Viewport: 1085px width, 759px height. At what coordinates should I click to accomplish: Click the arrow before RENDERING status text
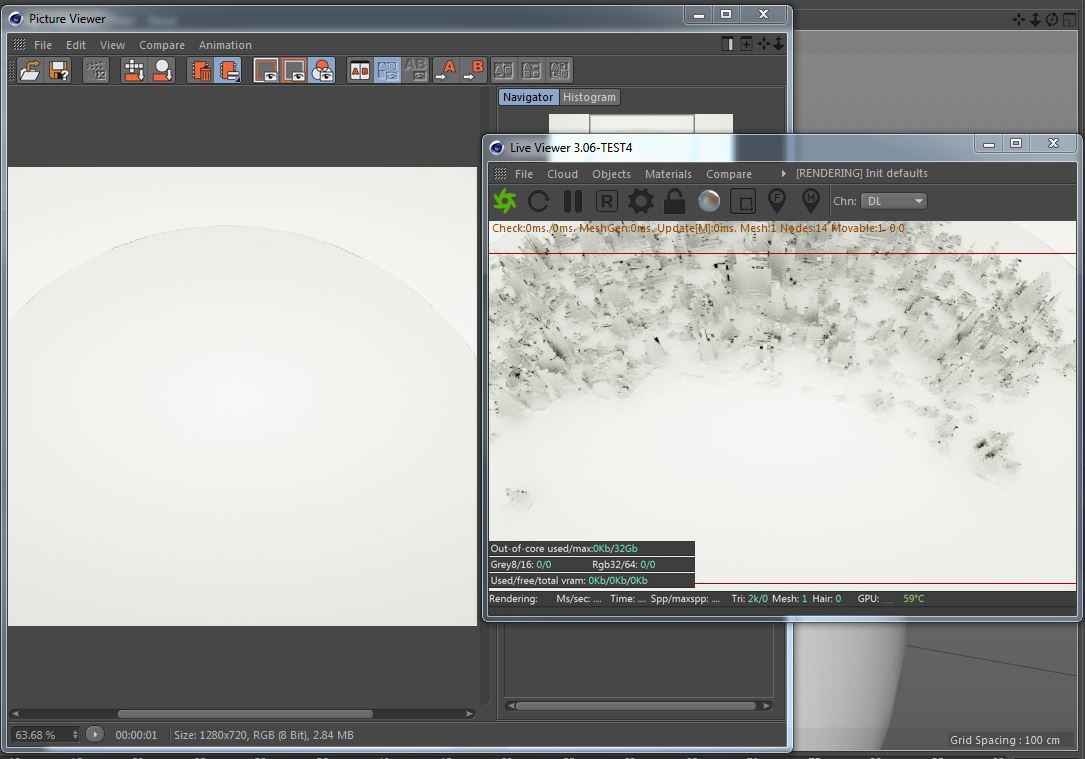(783, 174)
